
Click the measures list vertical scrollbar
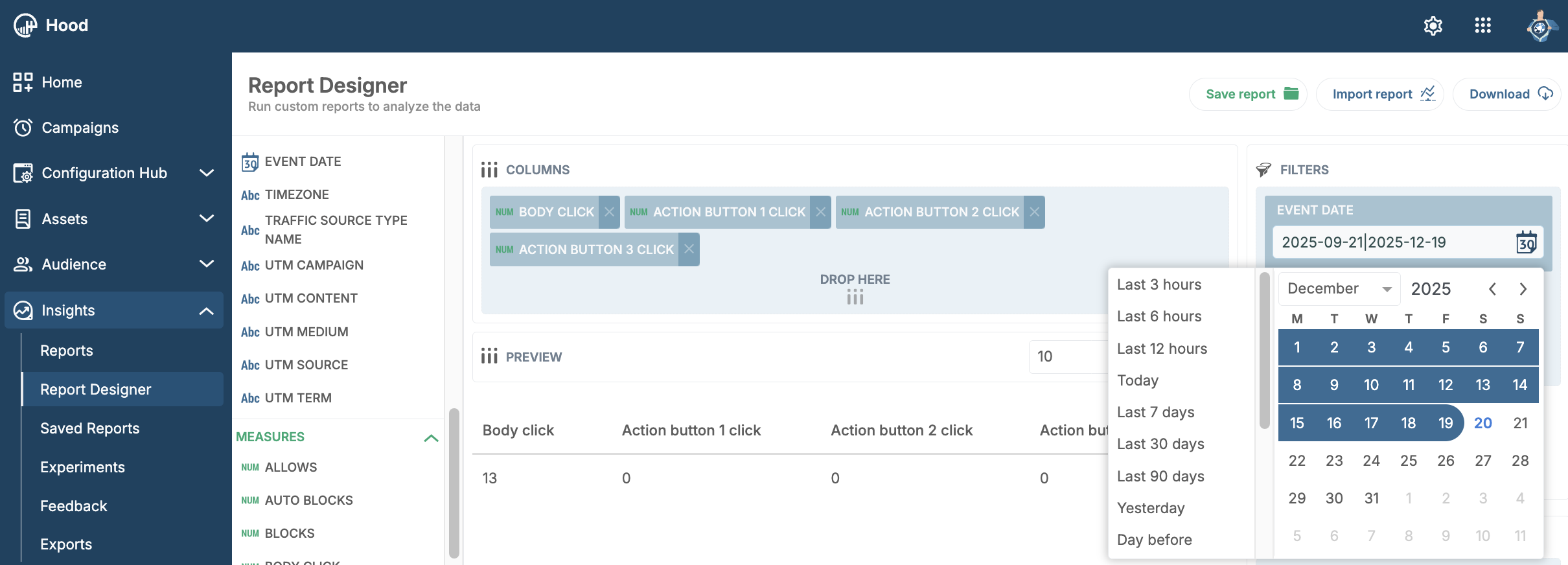tap(454, 483)
